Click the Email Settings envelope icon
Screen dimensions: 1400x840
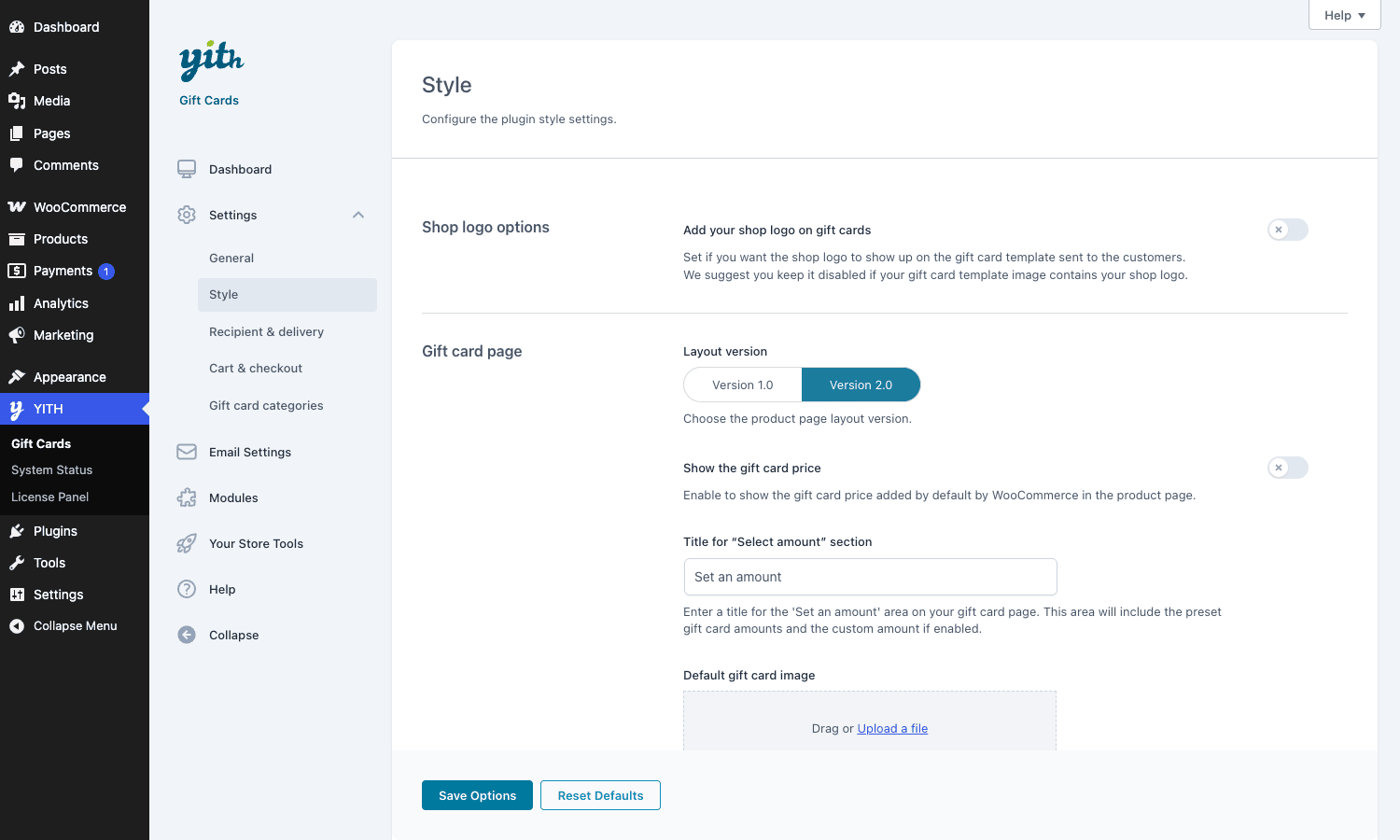[187, 452]
